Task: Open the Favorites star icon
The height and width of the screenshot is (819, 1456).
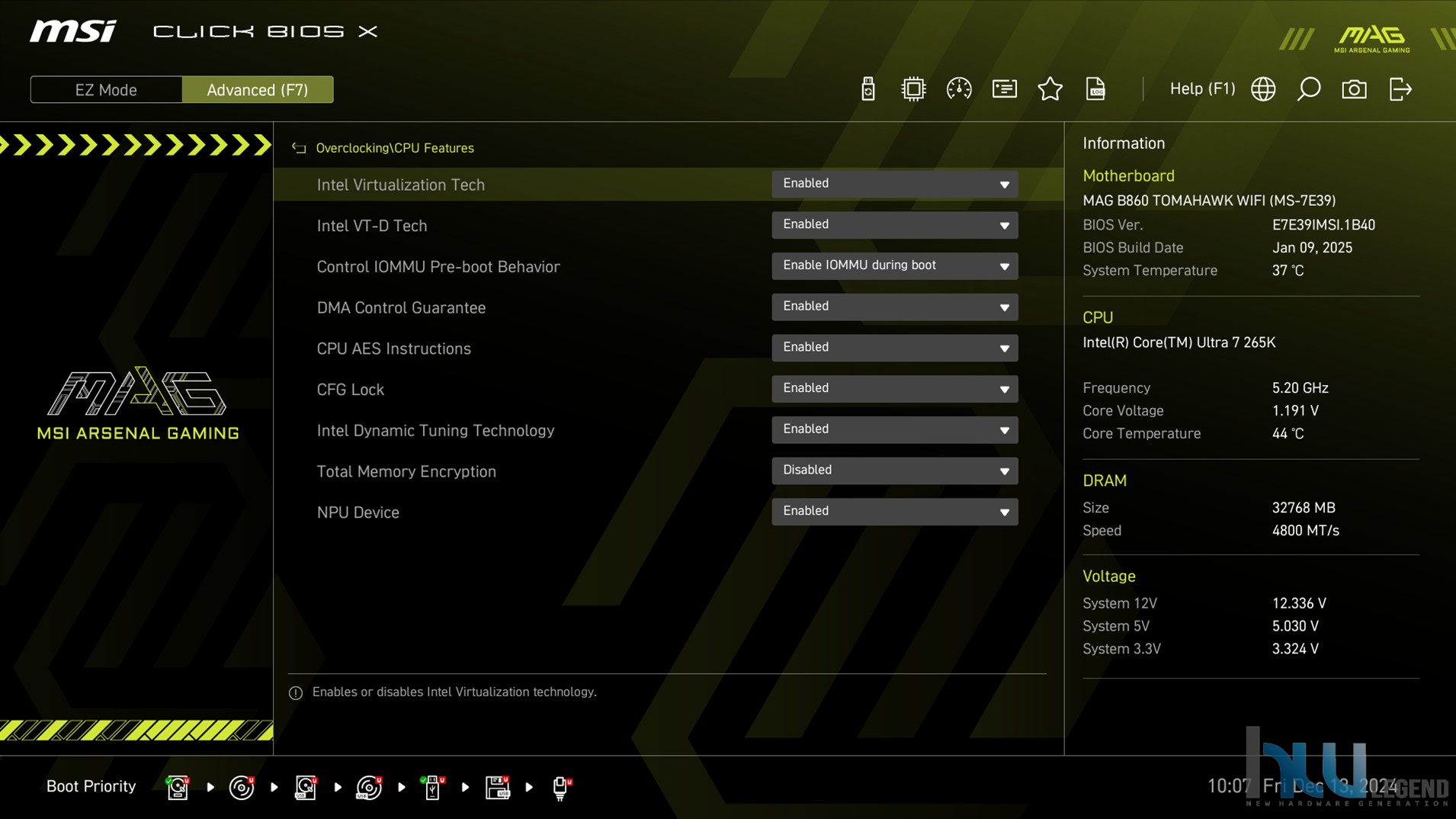Action: pyautogui.click(x=1050, y=89)
